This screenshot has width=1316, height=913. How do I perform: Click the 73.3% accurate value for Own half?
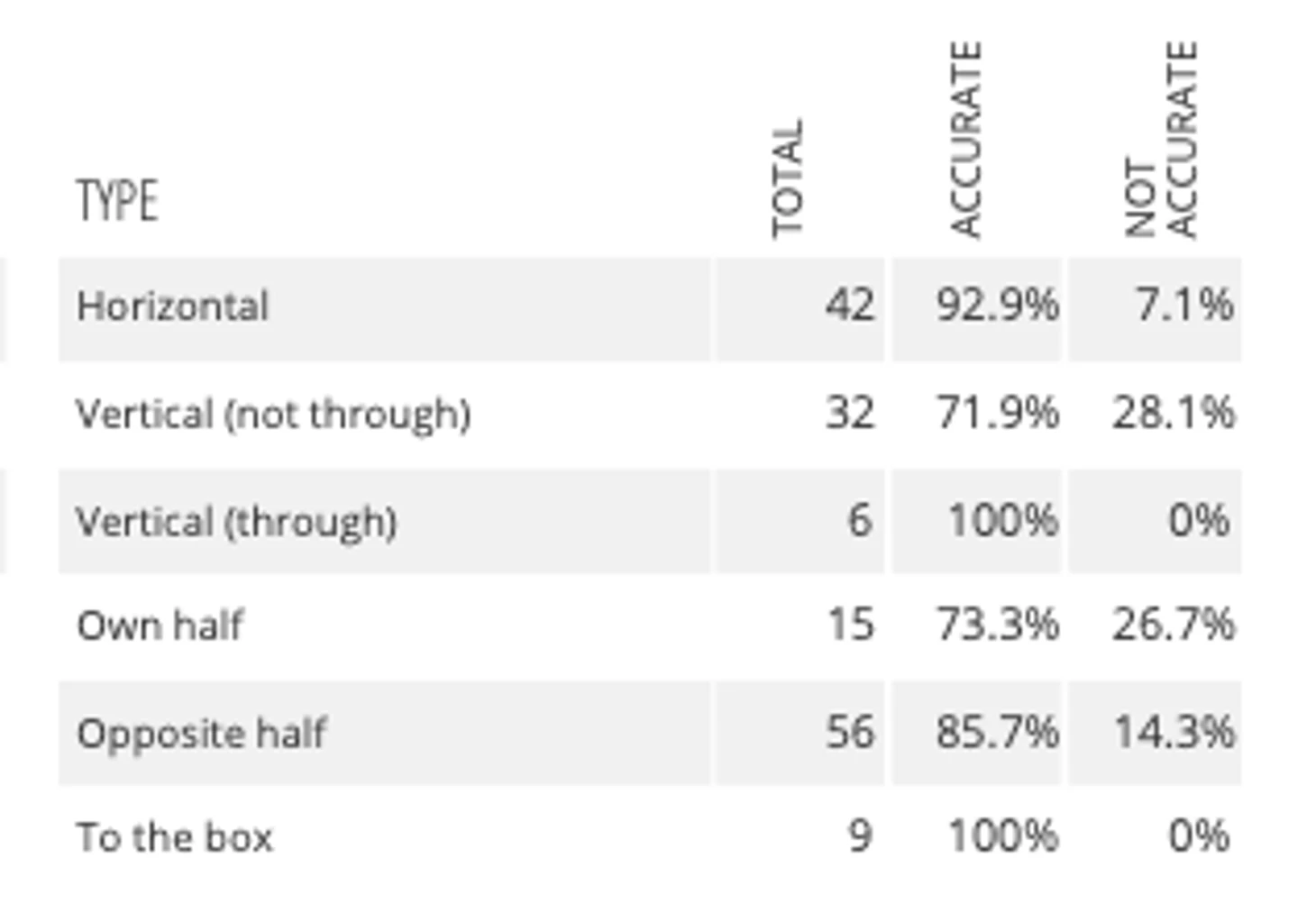997,625
